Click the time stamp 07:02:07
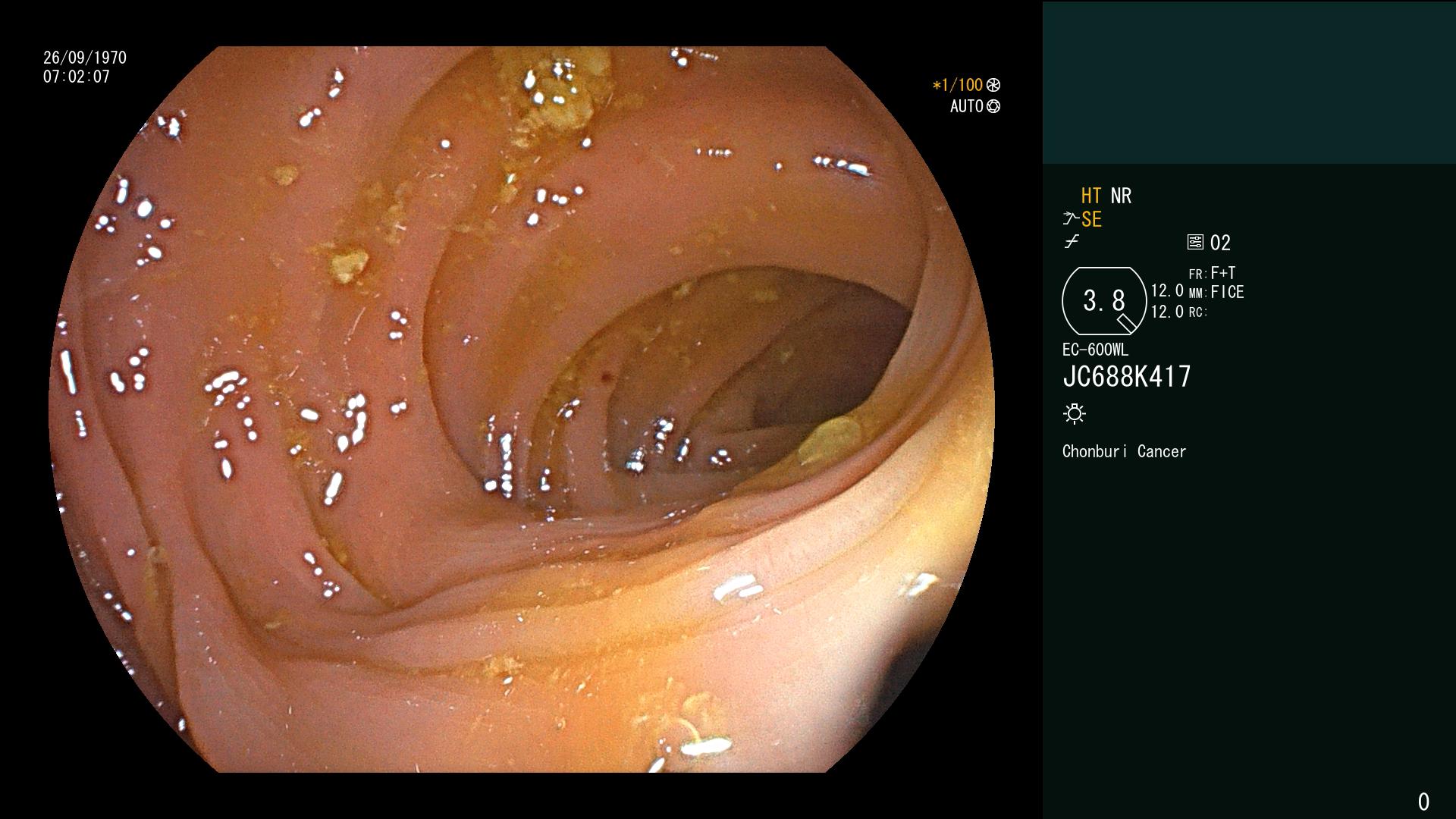The image size is (1456, 819). [x=77, y=77]
